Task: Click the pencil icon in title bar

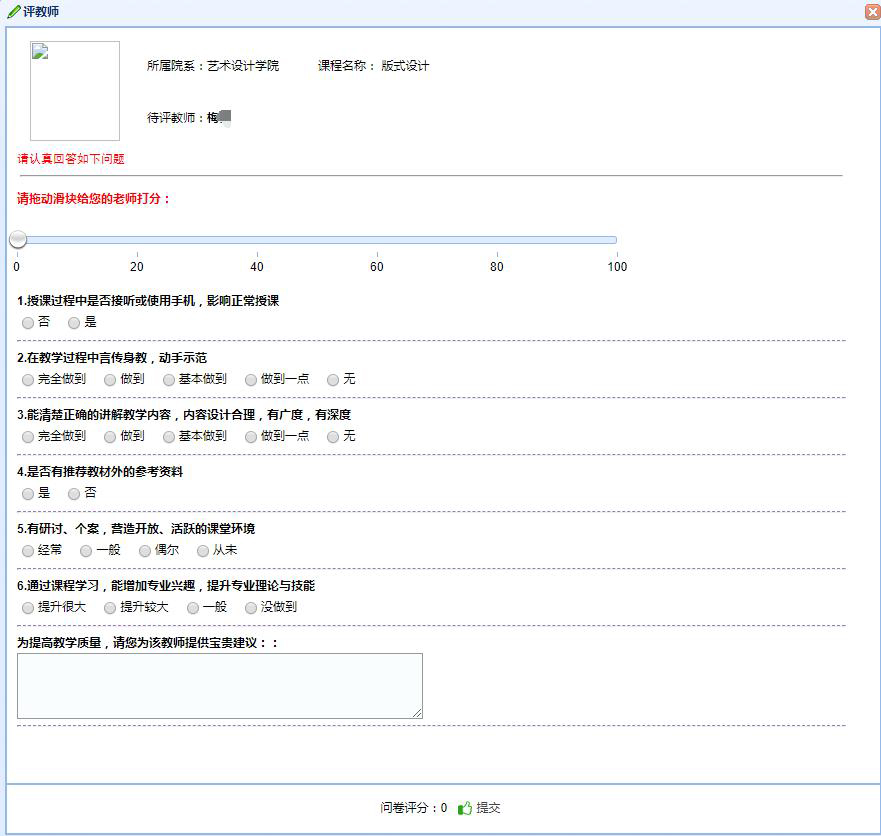Action: pos(13,12)
